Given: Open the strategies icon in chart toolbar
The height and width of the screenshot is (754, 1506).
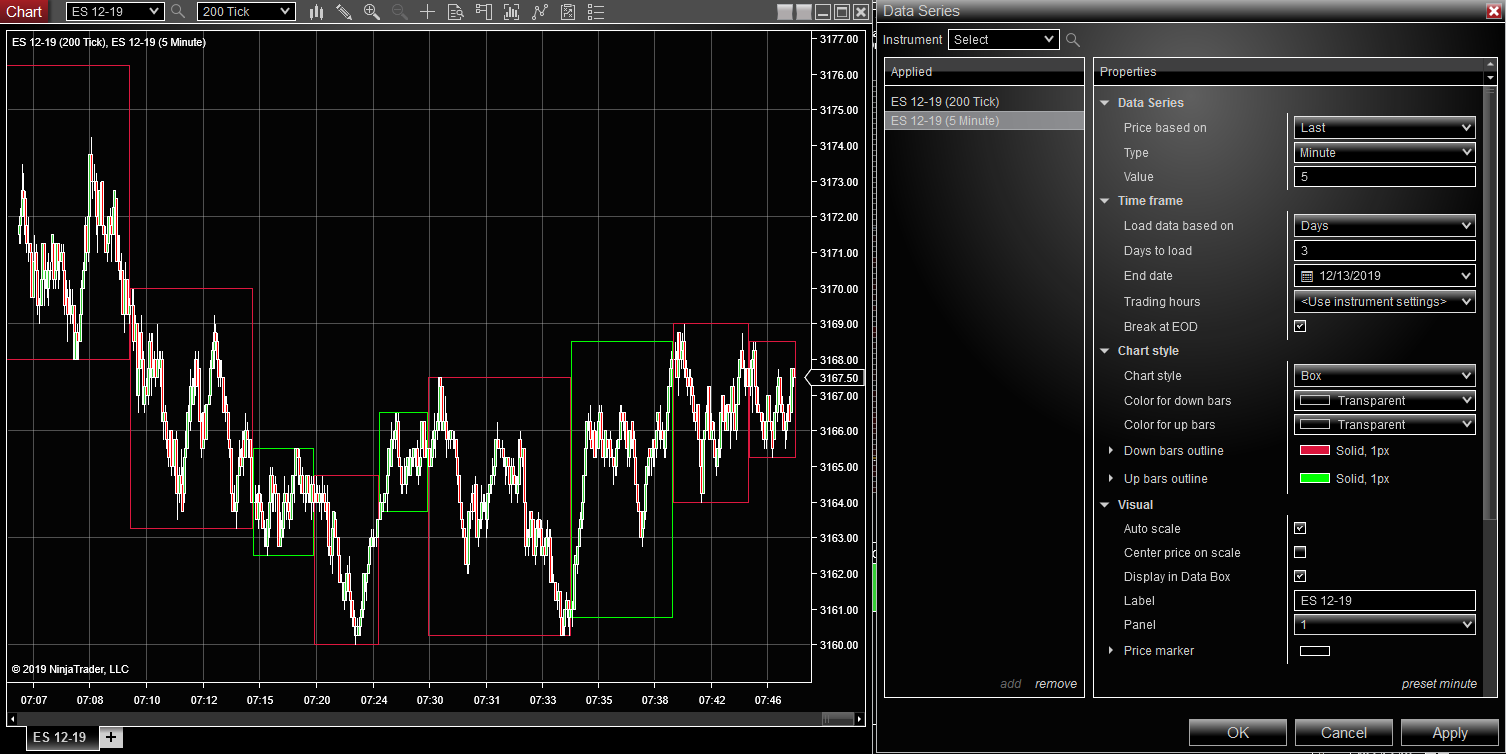Looking at the screenshot, I should (x=568, y=12).
